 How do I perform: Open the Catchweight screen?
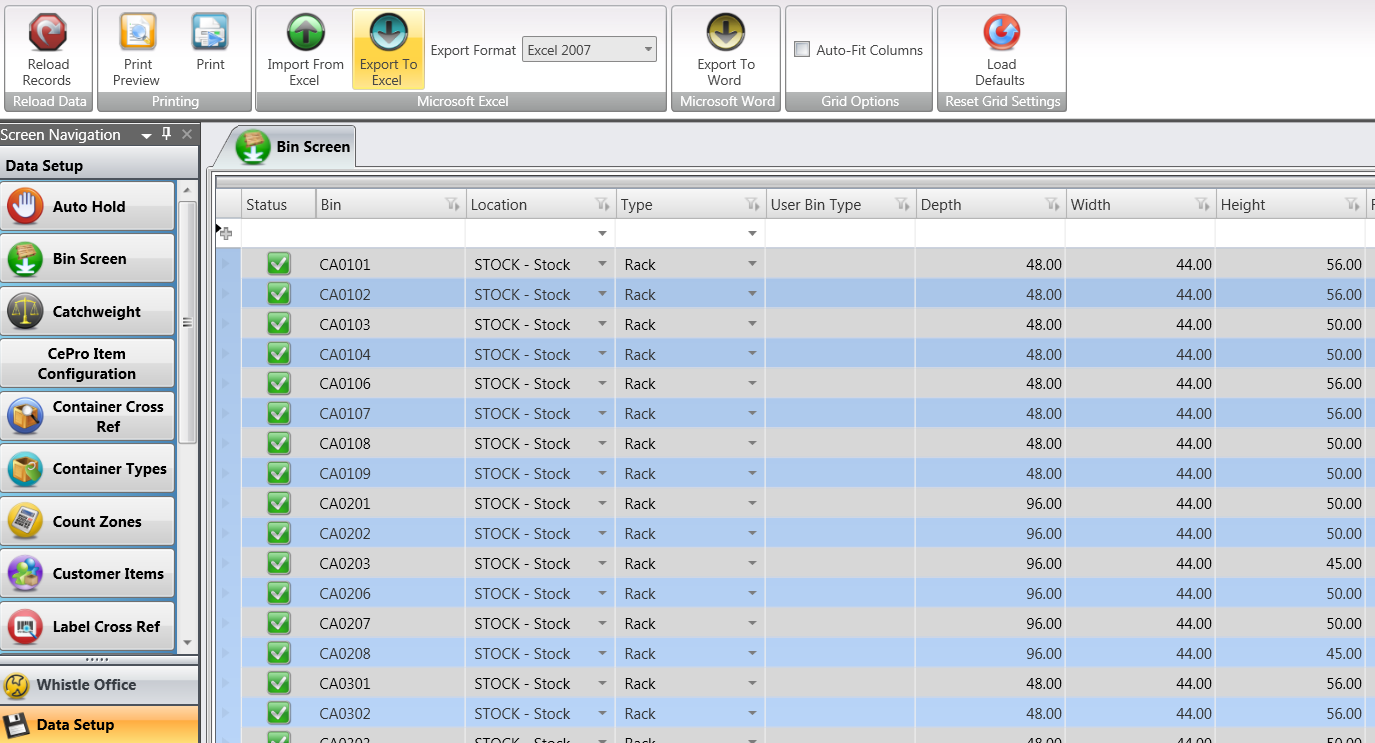click(x=88, y=311)
